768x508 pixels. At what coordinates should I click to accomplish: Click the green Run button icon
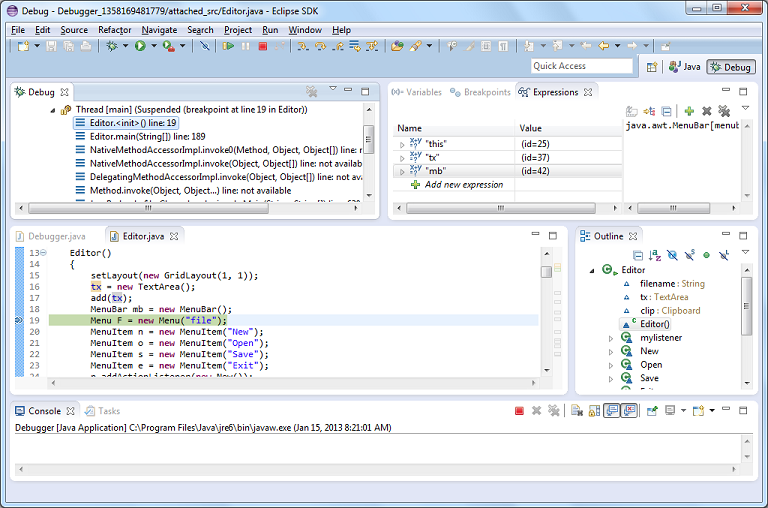click(x=140, y=46)
